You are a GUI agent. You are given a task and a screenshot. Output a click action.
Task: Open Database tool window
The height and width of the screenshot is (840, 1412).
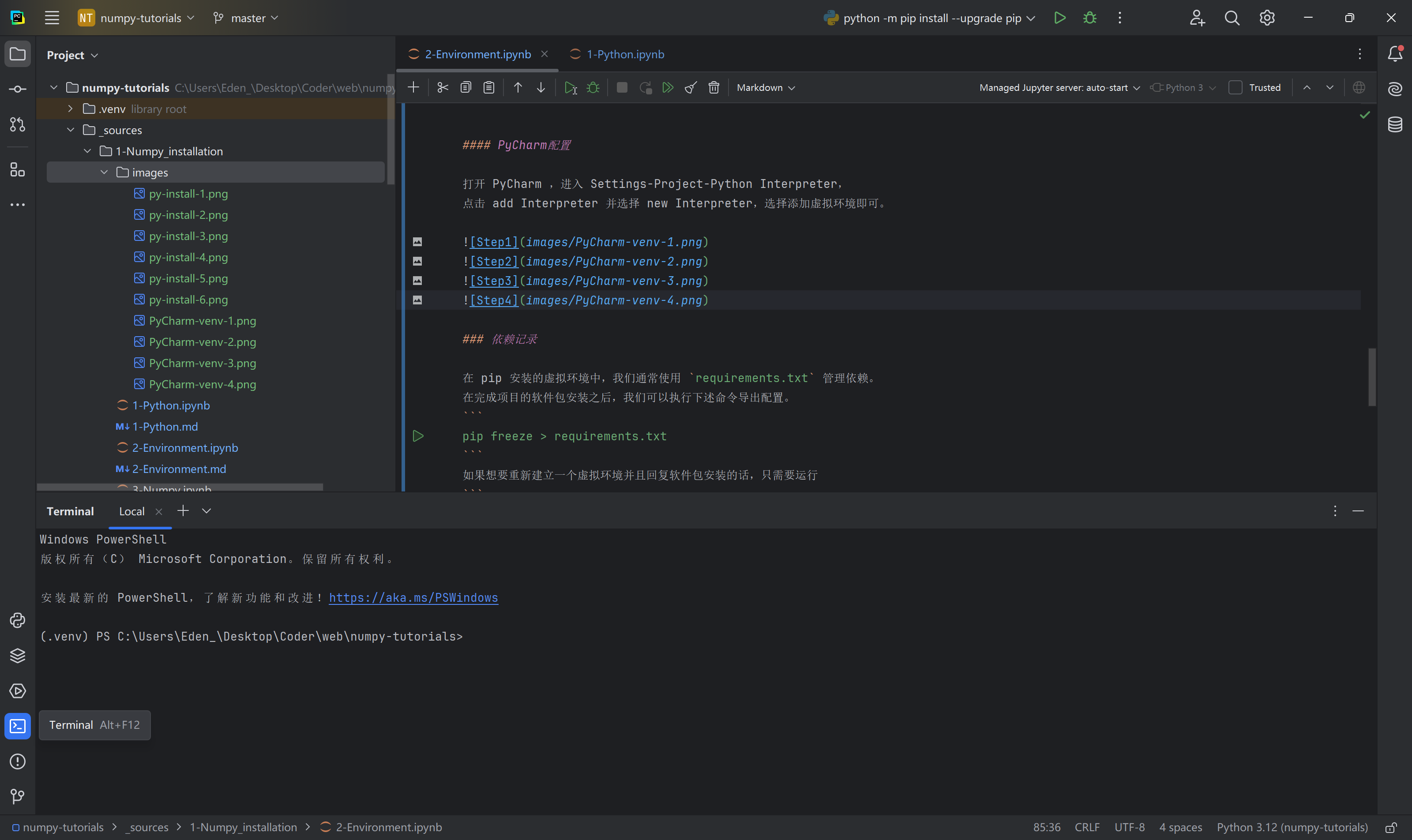tap(1395, 124)
